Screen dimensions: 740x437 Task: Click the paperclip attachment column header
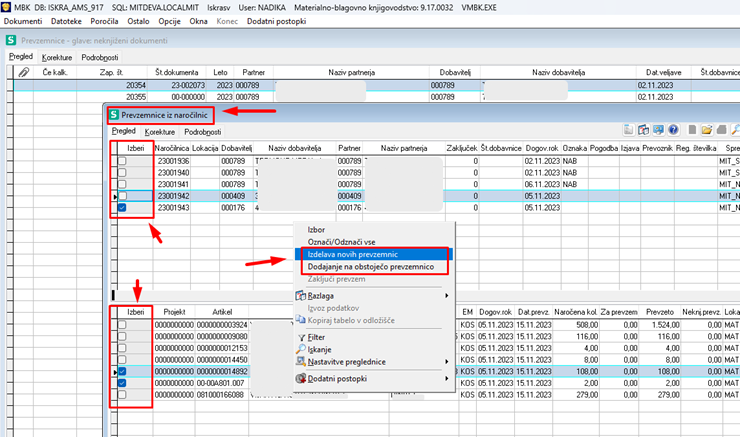coord(24,72)
